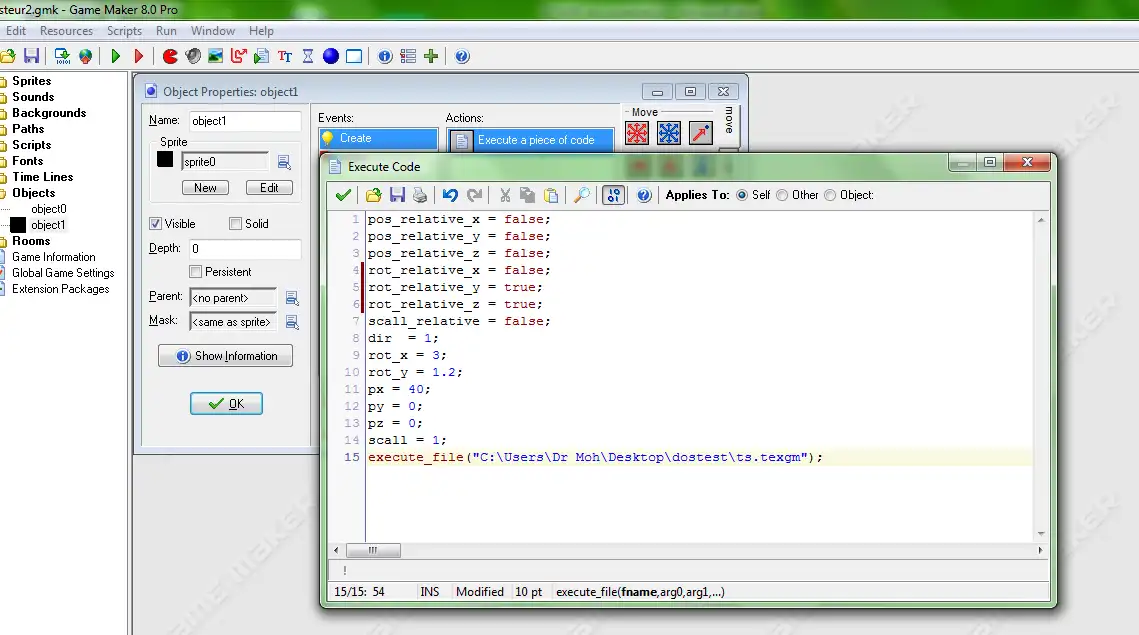Uncheck the Visible checkbox
The image size is (1139, 635).
155,224
